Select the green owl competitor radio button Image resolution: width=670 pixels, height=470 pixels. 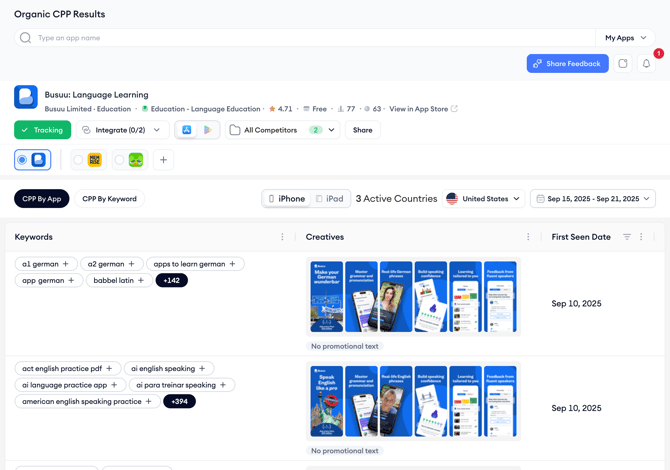pos(120,160)
